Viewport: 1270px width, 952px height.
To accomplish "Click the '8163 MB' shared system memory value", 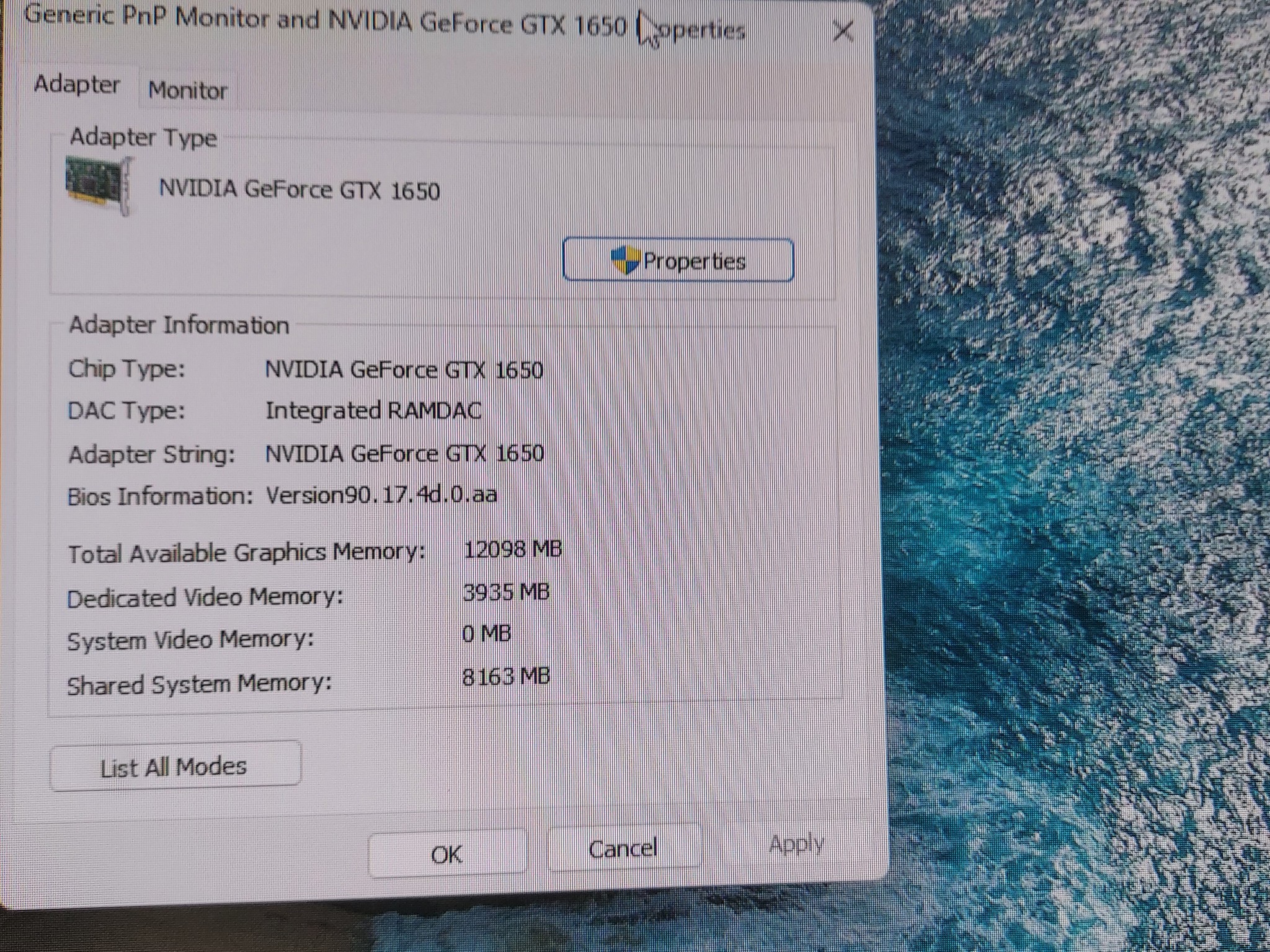I will coord(506,676).
